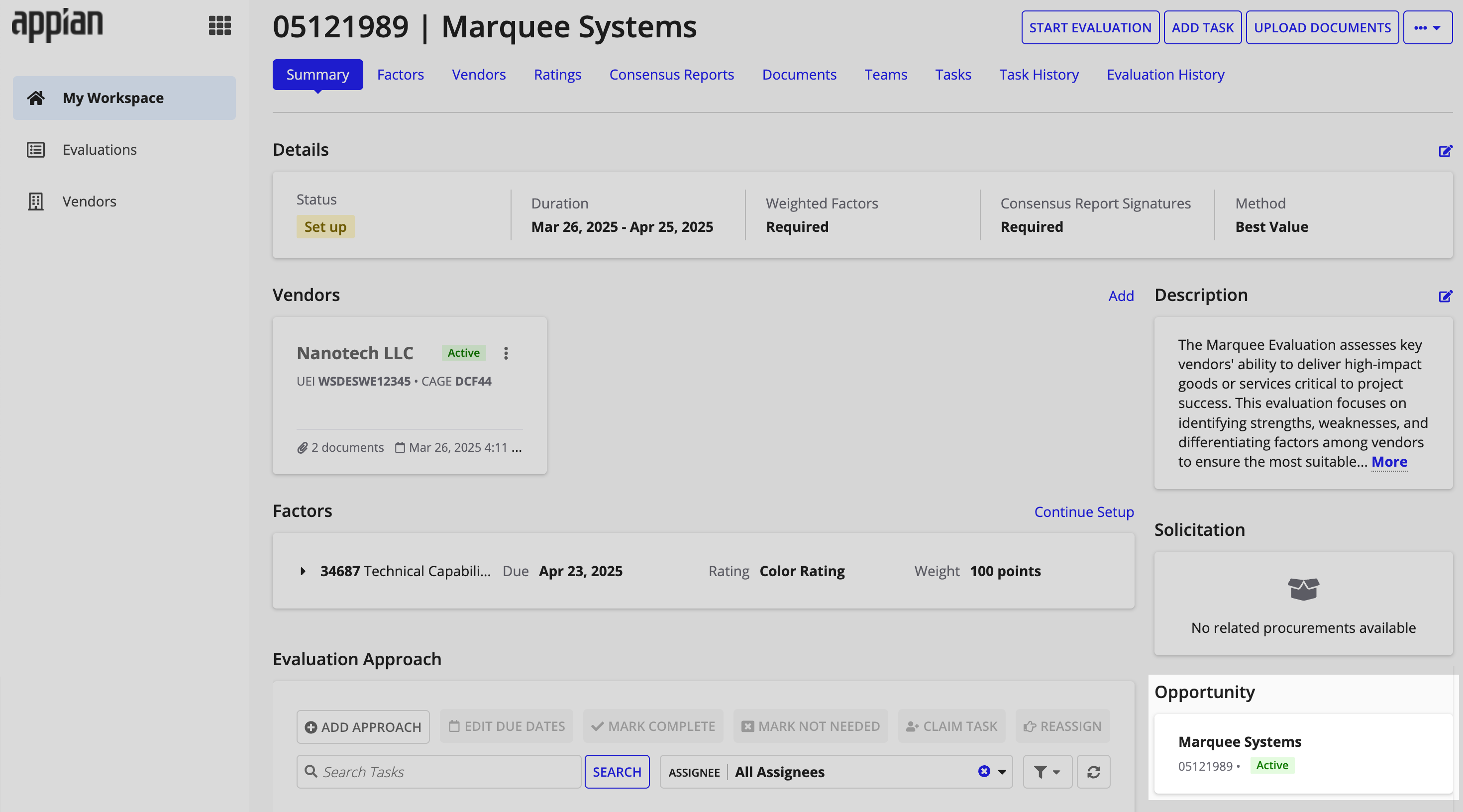
Task: Click the My Workspace home icon
Action: [x=36, y=98]
